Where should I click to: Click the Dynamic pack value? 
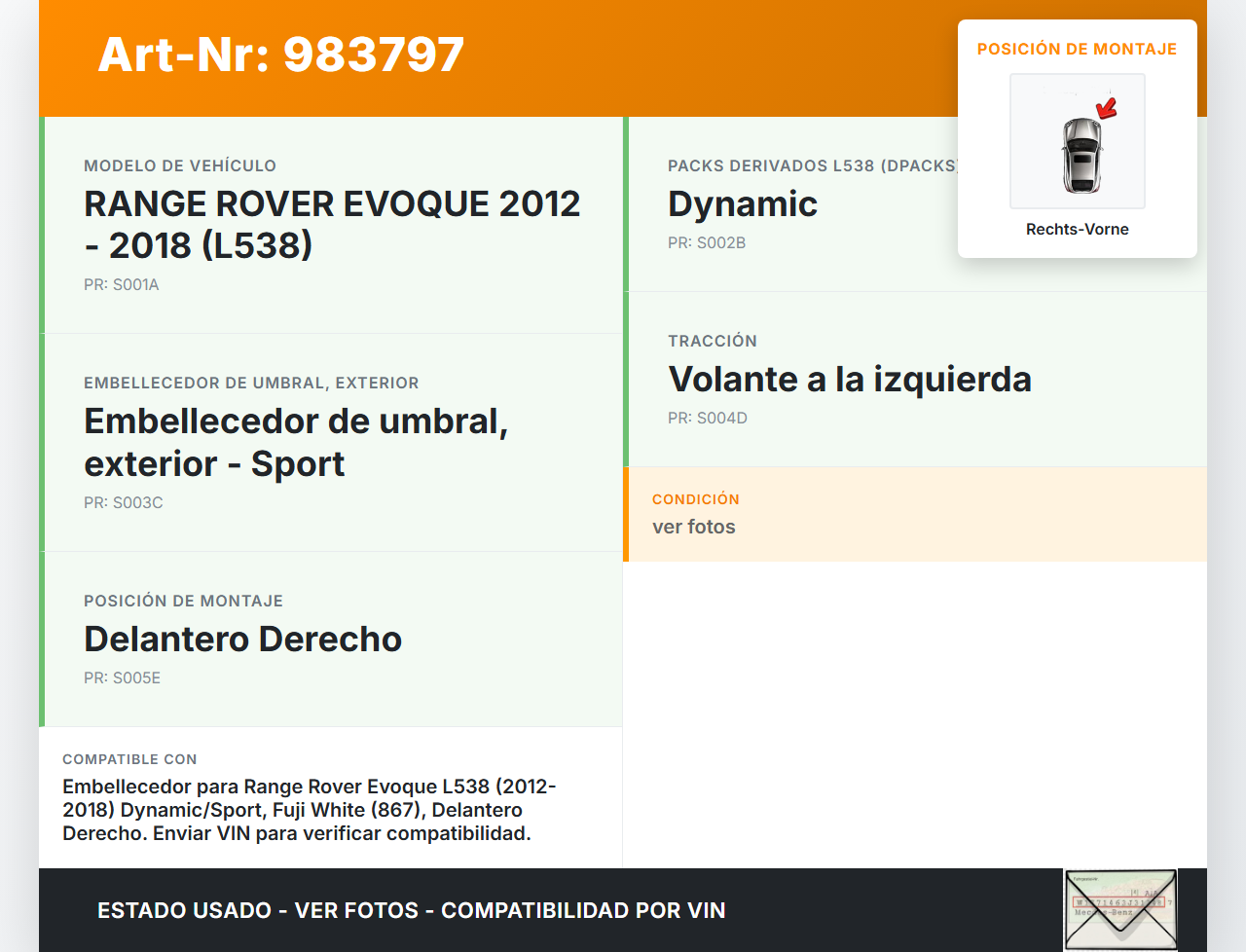click(x=742, y=204)
